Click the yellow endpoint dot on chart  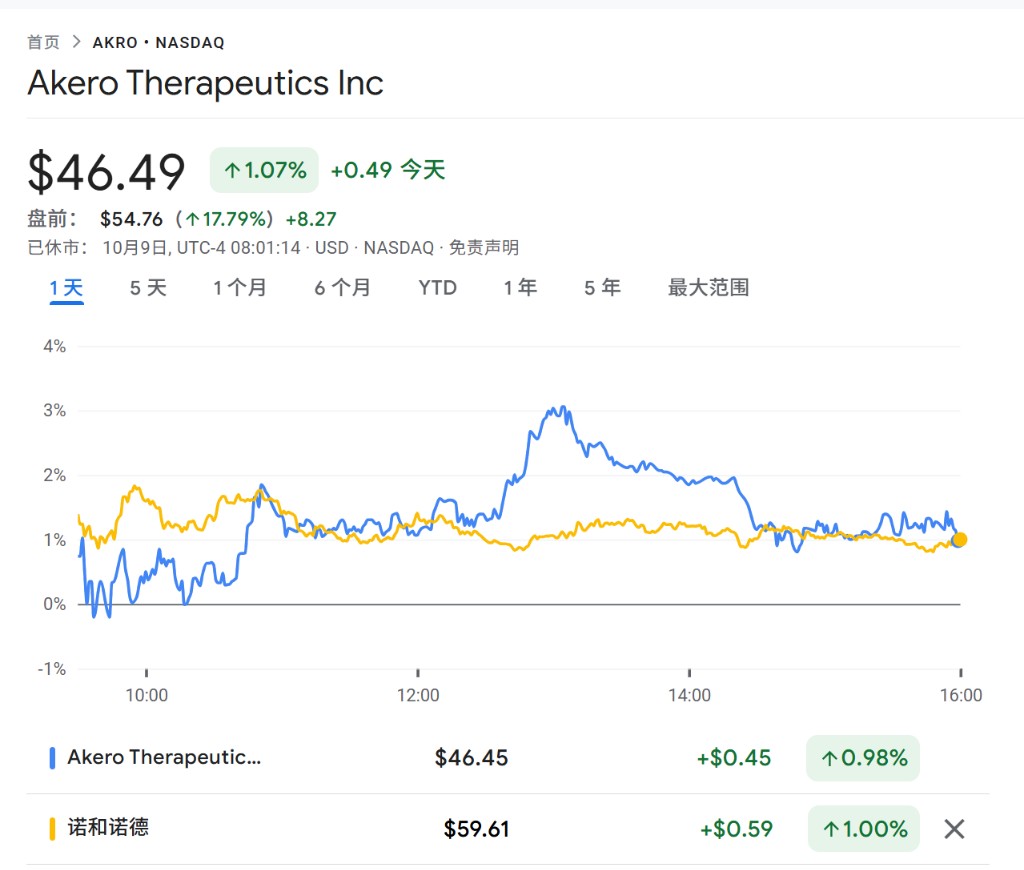[960, 540]
